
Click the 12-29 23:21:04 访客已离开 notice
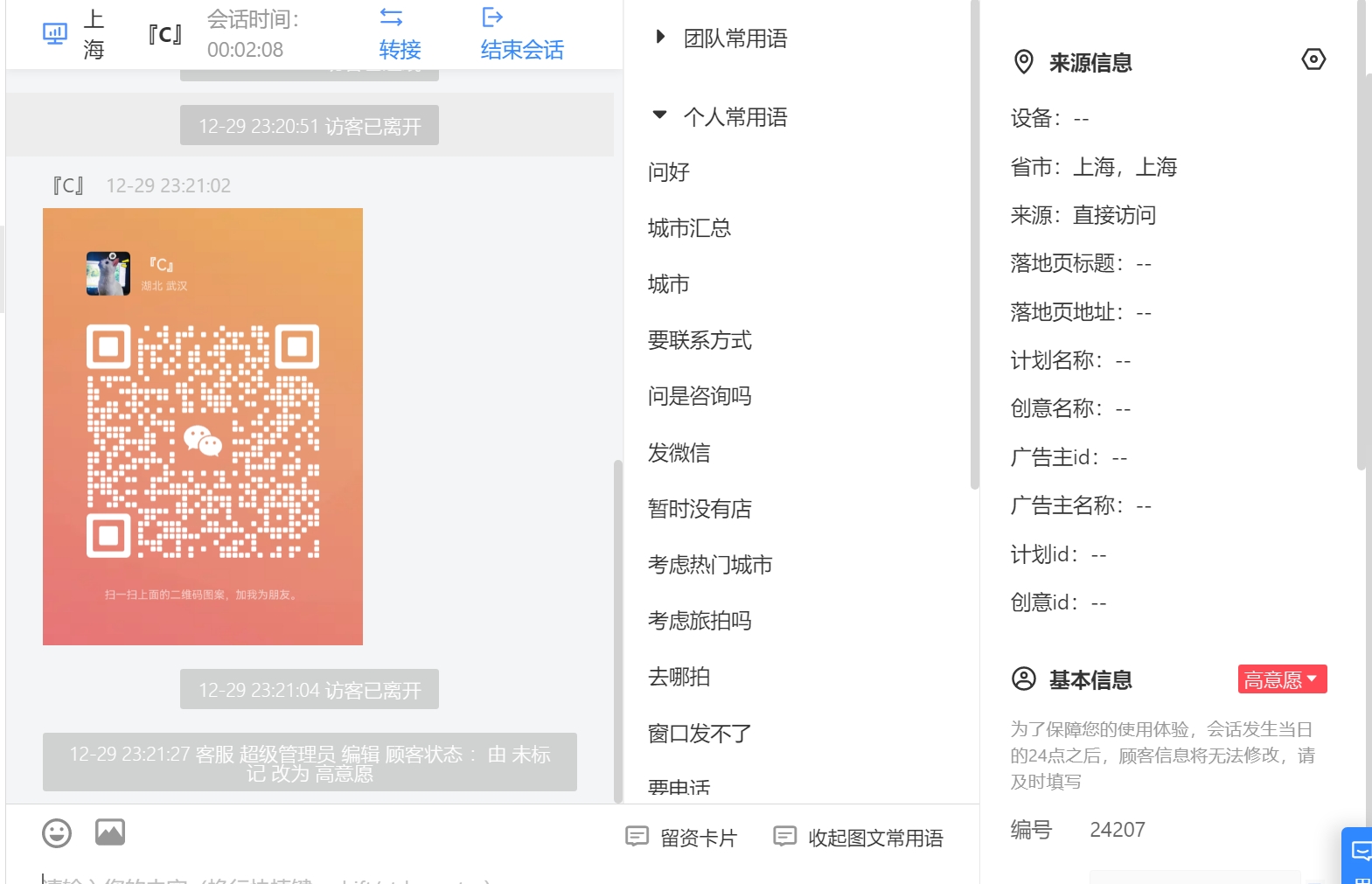coord(310,690)
